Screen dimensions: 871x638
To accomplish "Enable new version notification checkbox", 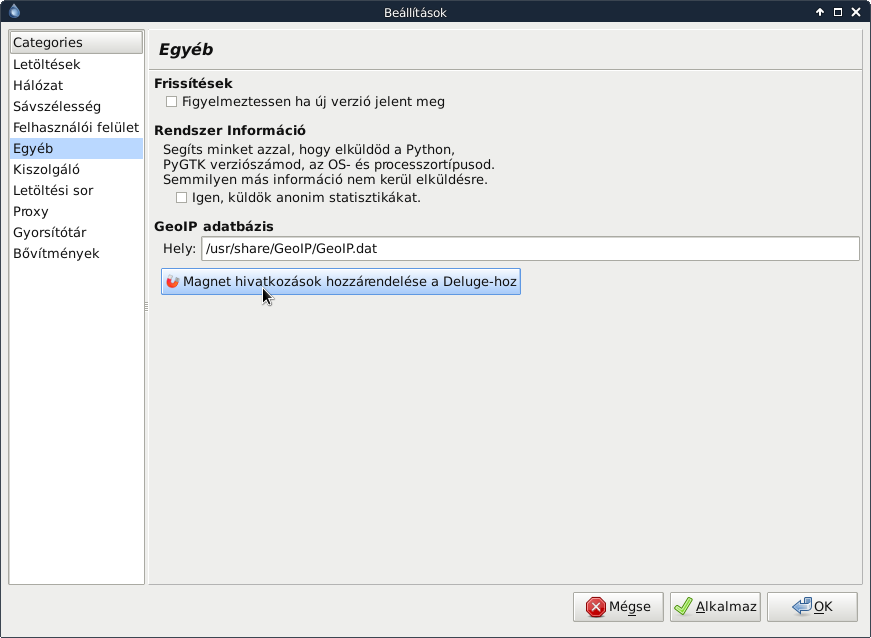I will pos(171,102).
